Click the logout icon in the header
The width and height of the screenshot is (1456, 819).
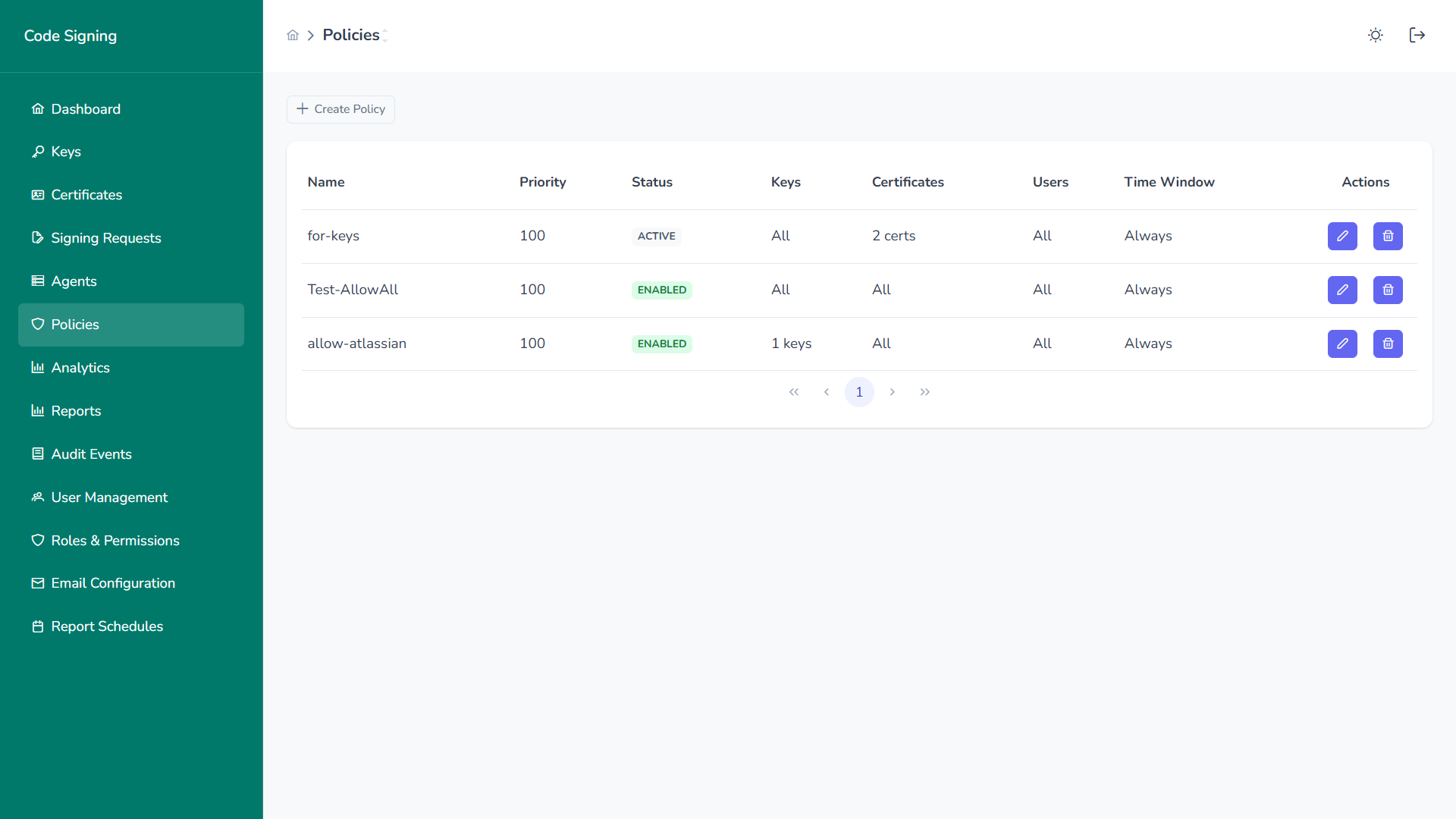pos(1417,35)
